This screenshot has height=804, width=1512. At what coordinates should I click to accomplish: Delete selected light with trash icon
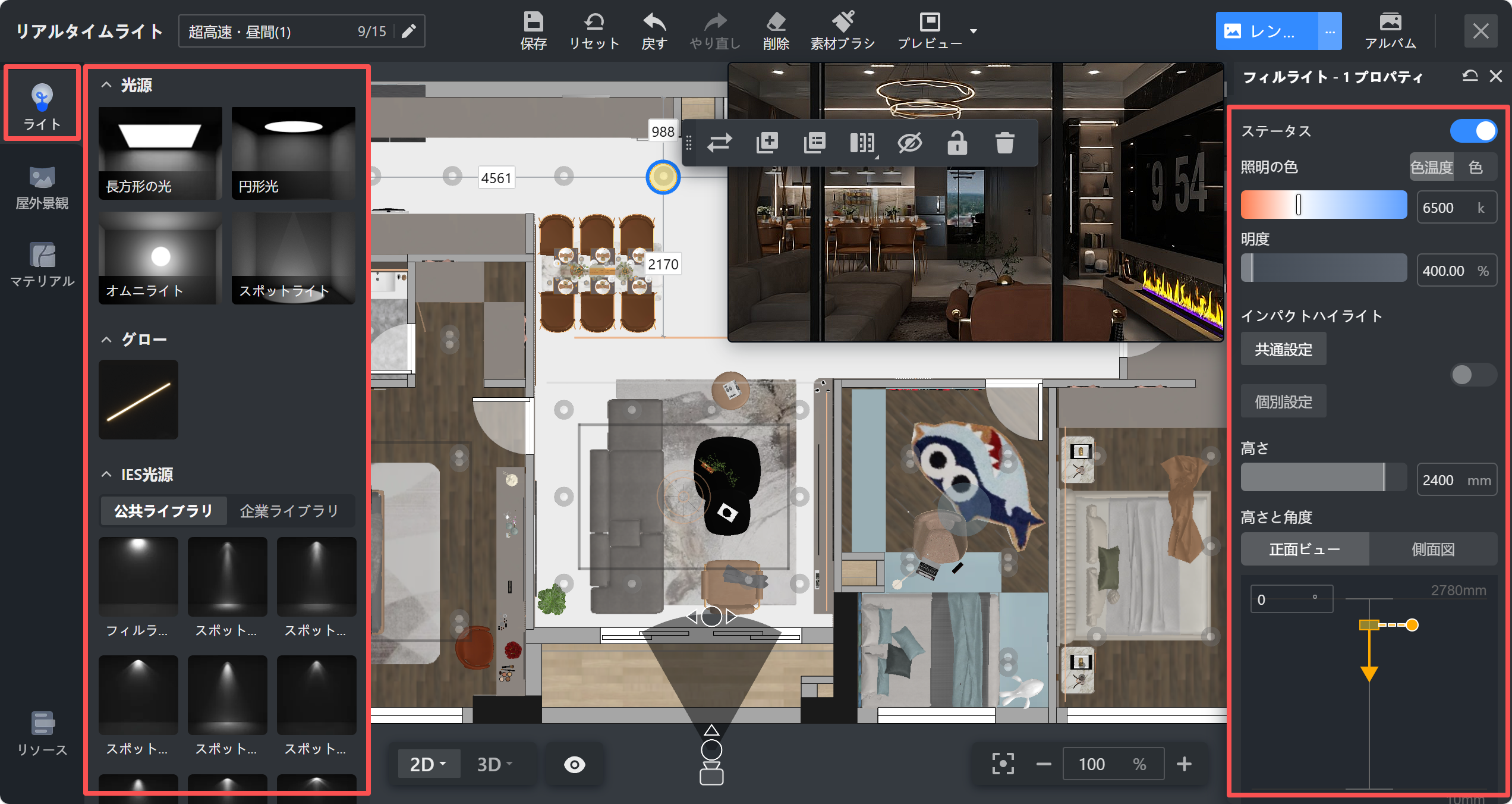click(1004, 143)
